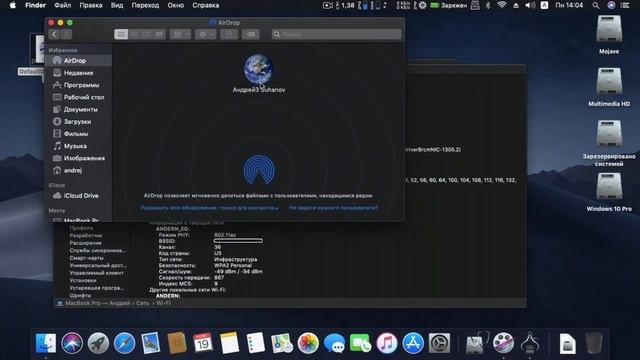Open Документы in the sidebar
This screenshot has height=360, width=640.
tap(78, 109)
